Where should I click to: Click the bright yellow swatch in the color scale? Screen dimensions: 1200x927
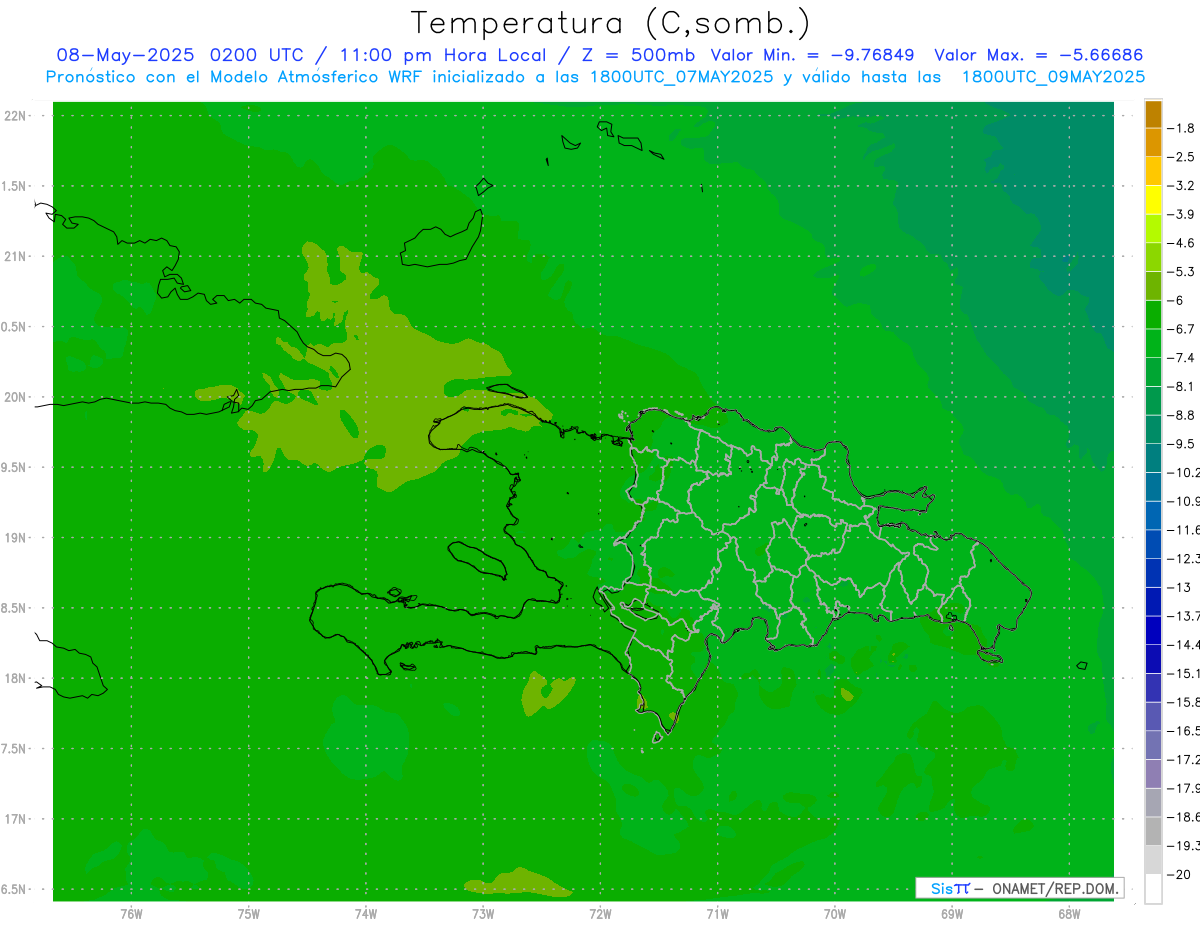tap(1153, 200)
